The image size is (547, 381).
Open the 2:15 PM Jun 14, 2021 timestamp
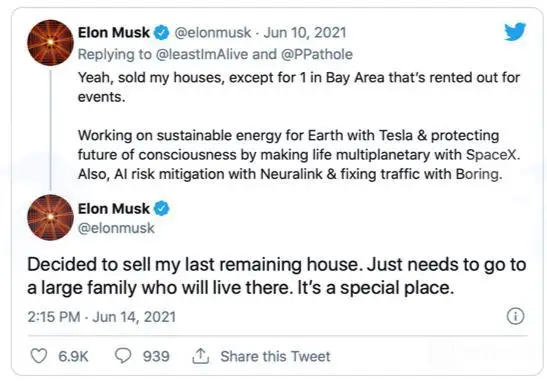pos(102,317)
